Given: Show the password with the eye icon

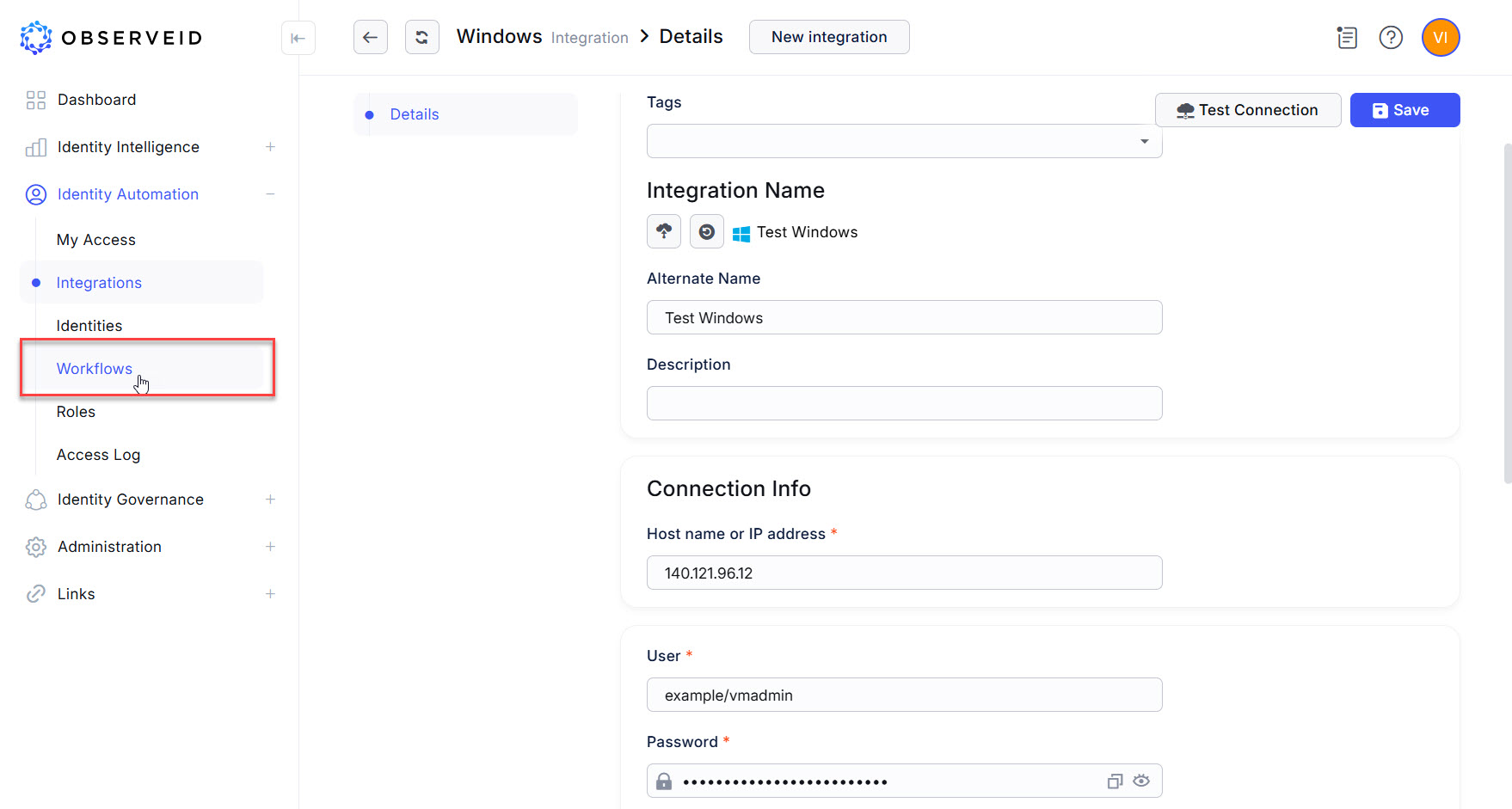Looking at the screenshot, I should (x=1141, y=781).
